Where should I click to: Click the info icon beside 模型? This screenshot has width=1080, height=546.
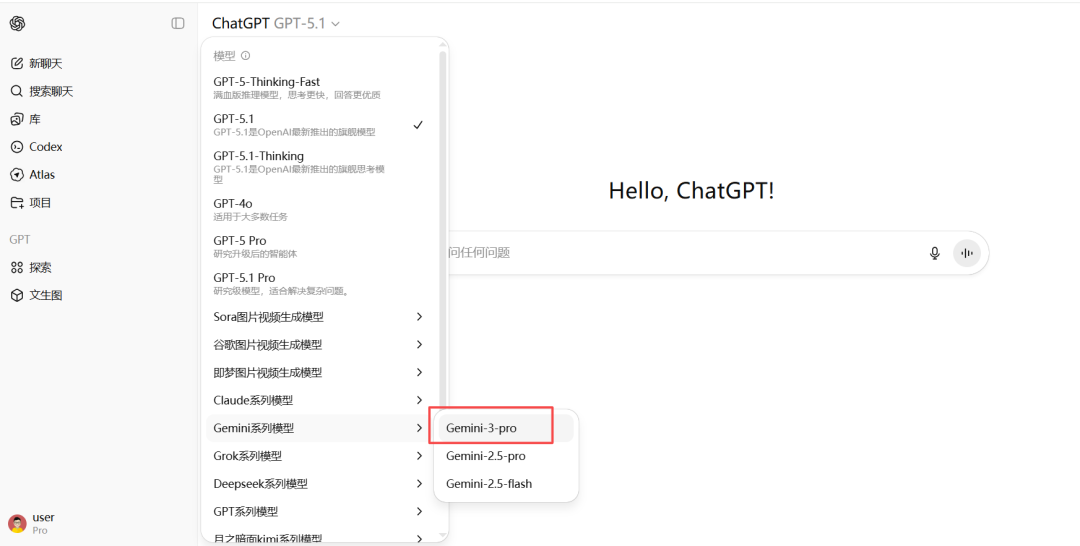point(245,56)
